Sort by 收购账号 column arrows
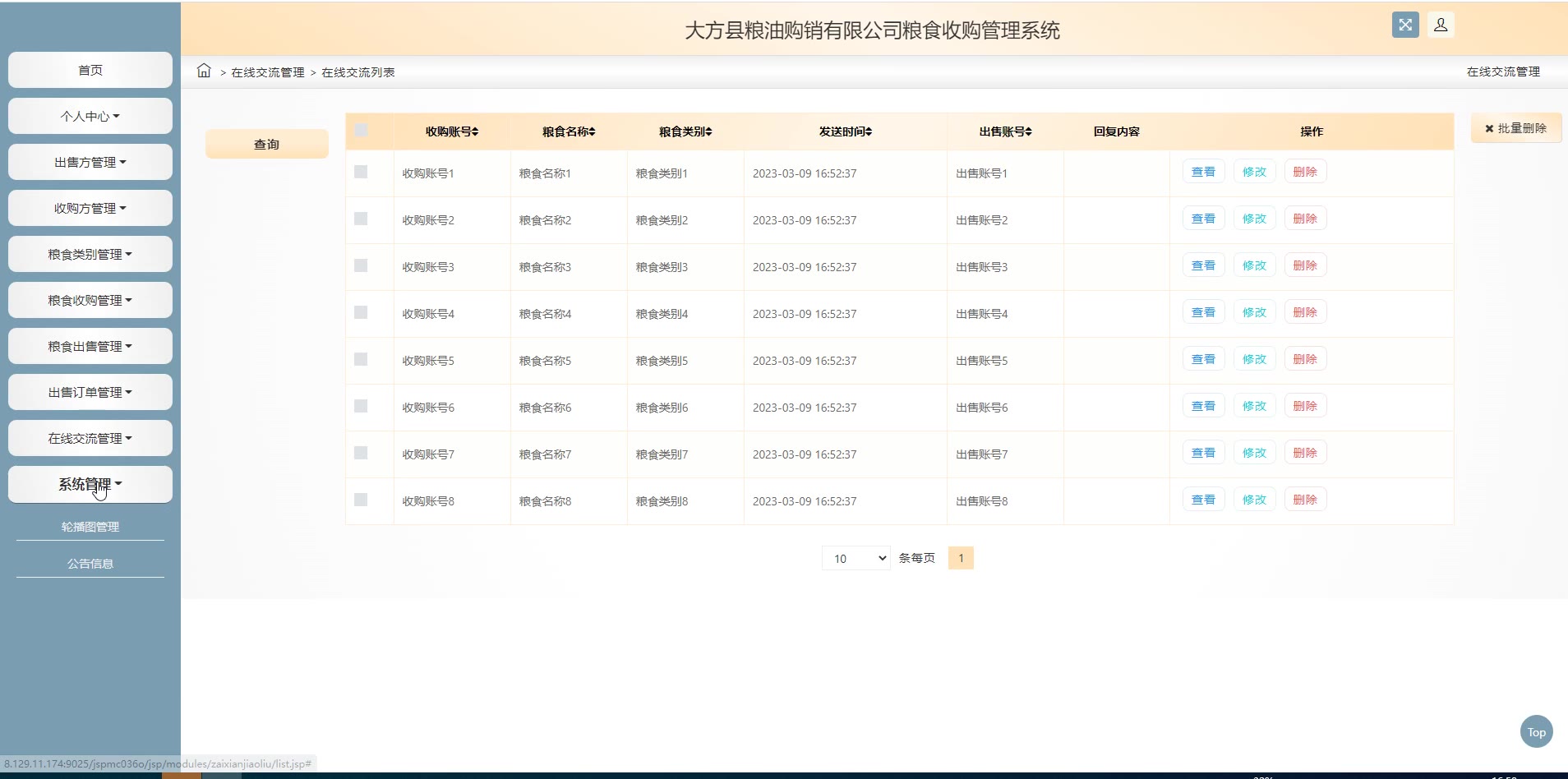1568x779 pixels. pyautogui.click(x=475, y=131)
